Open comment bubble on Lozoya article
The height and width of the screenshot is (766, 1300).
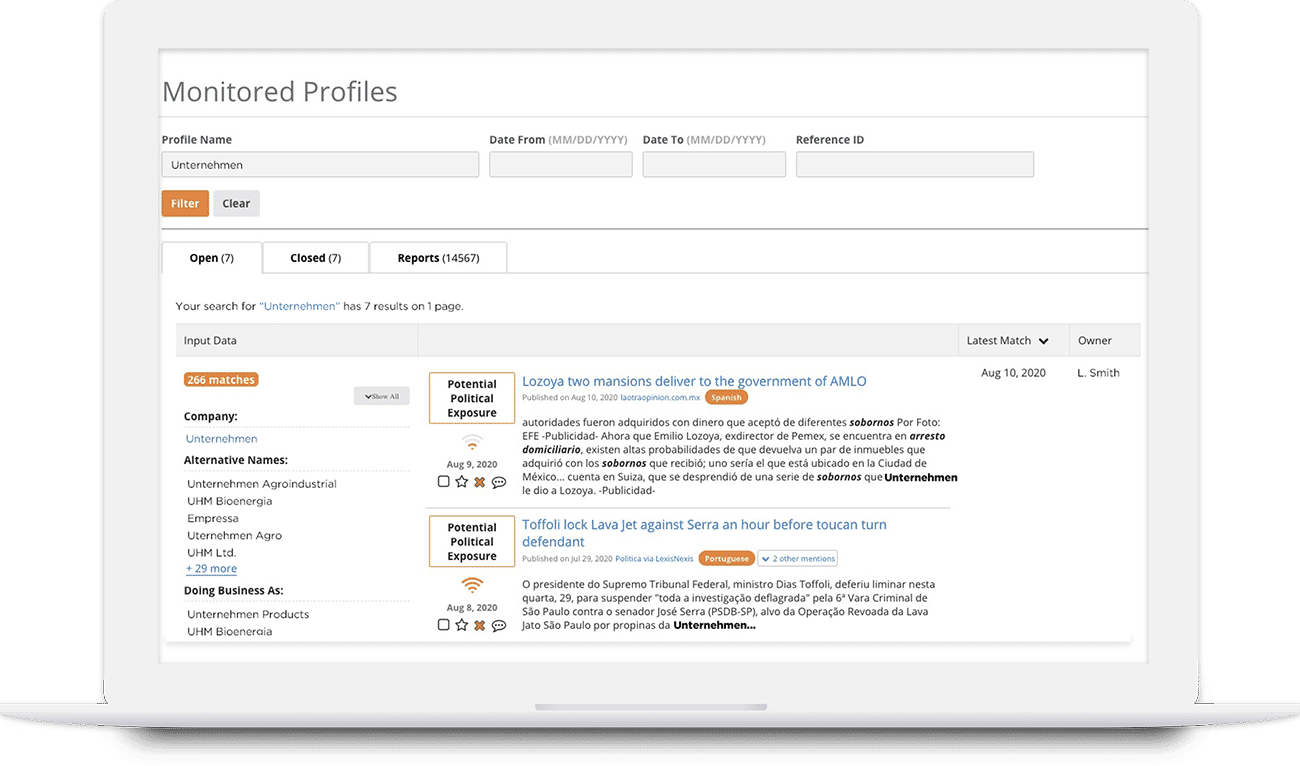click(x=498, y=482)
